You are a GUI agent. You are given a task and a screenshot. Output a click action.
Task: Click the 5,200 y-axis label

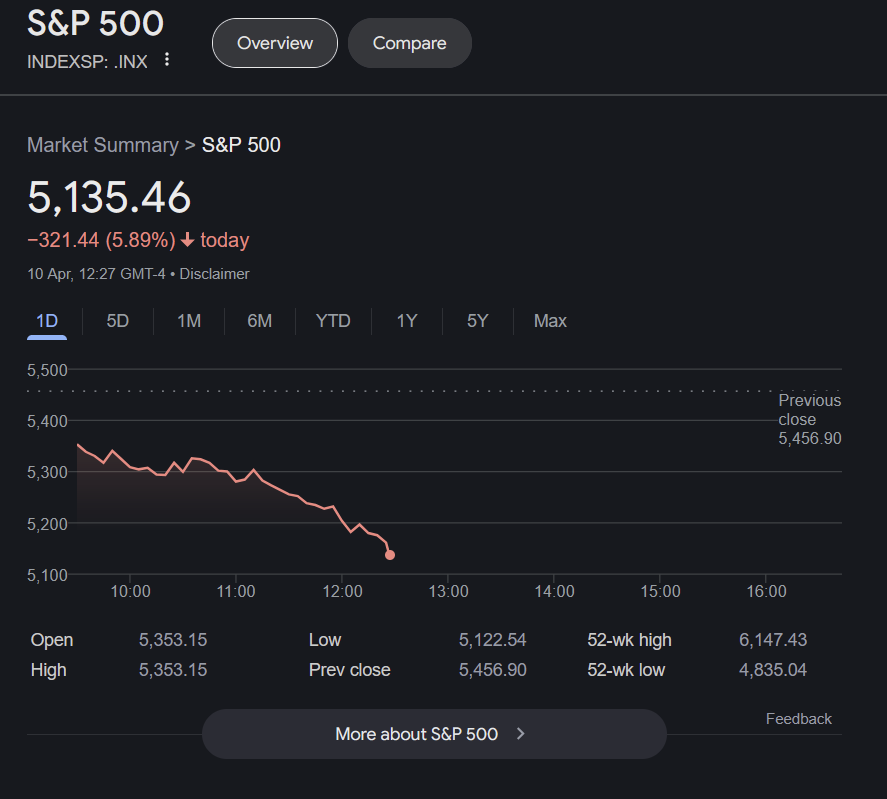pyautogui.click(x=48, y=525)
